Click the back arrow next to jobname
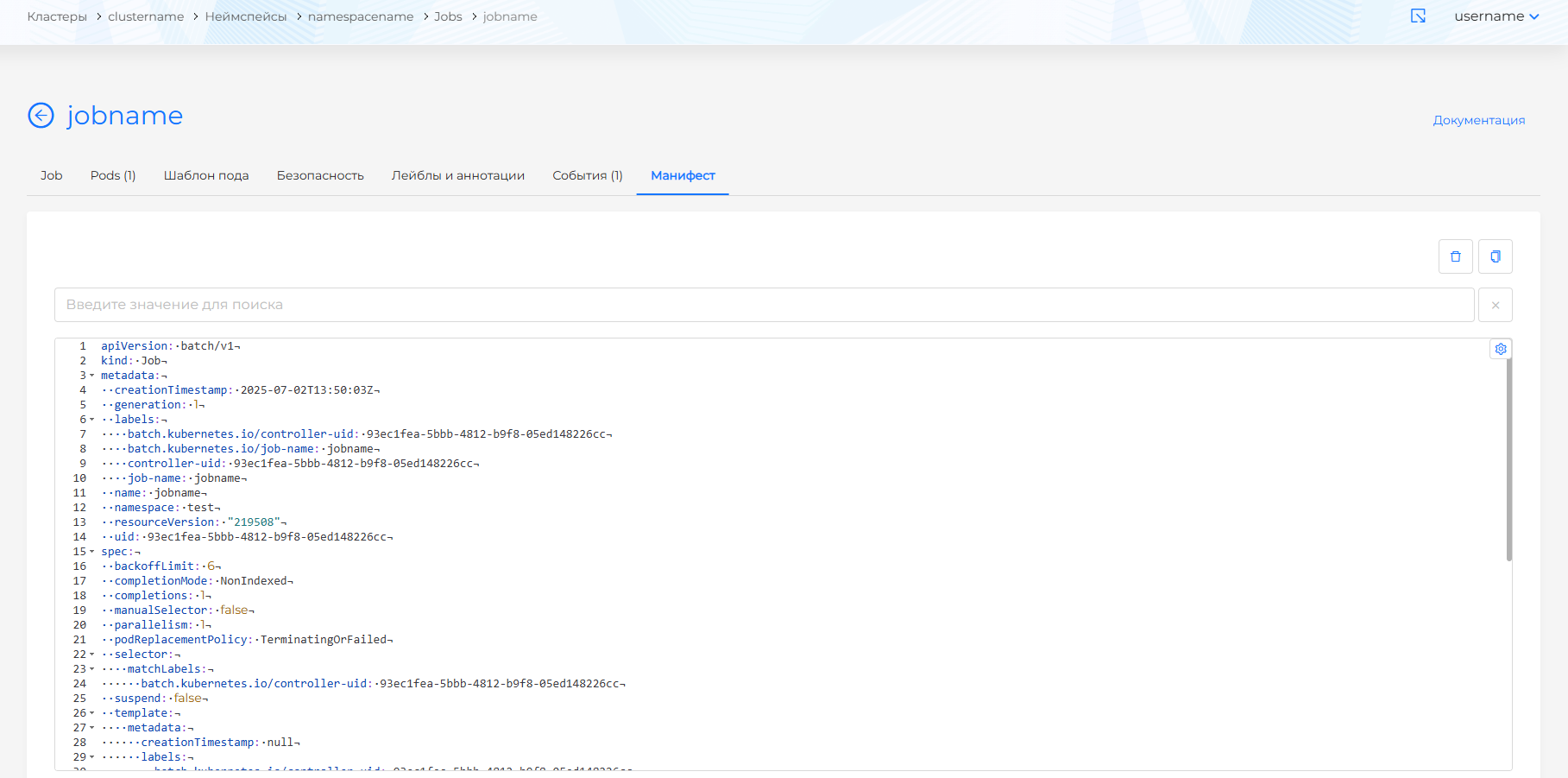The image size is (1568, 778). pyautogui.click(x=41, y=115)
